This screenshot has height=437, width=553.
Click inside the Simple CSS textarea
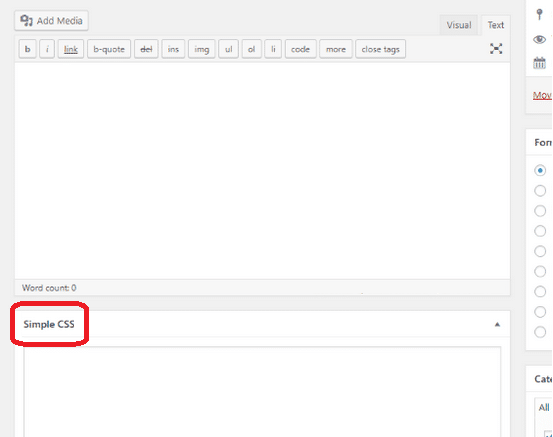[x=262, y=392]
